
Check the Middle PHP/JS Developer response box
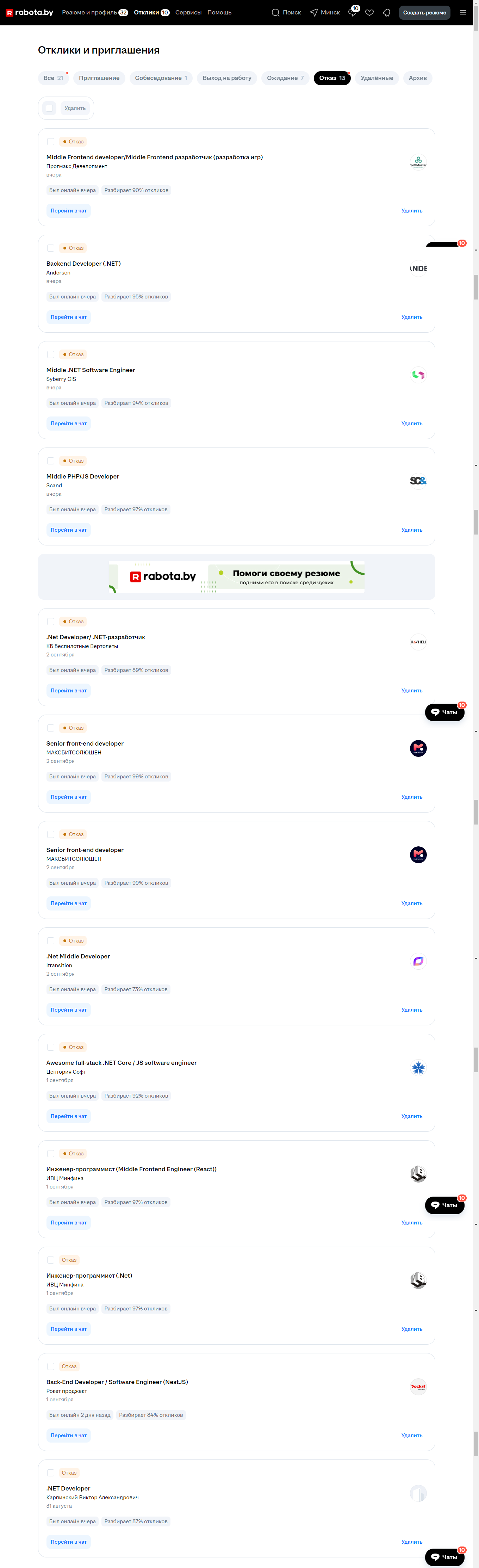point(50,461)
